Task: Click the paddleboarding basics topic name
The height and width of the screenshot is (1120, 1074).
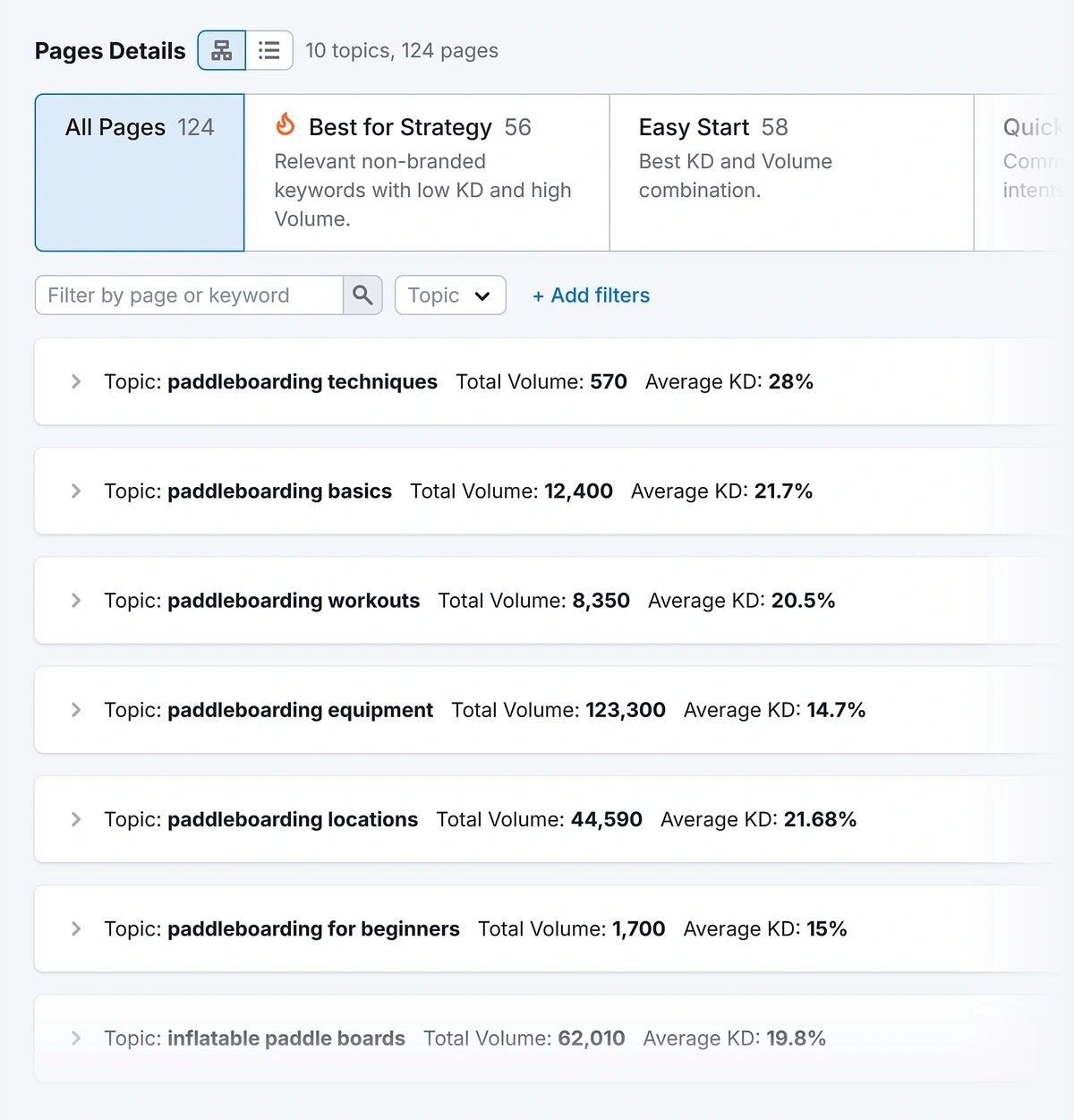Action: [279, 492]
